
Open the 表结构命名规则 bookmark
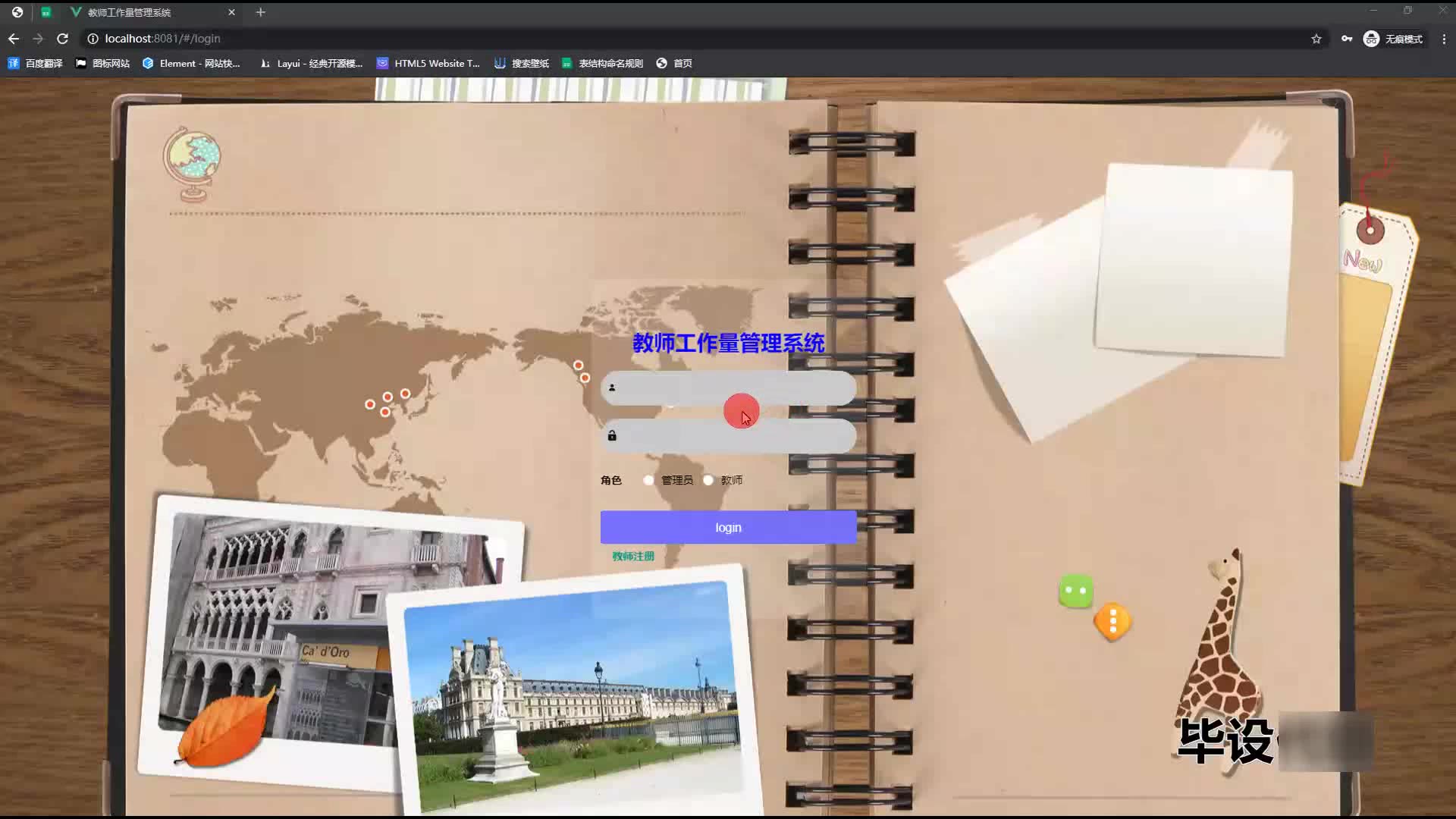coord(603,64)
